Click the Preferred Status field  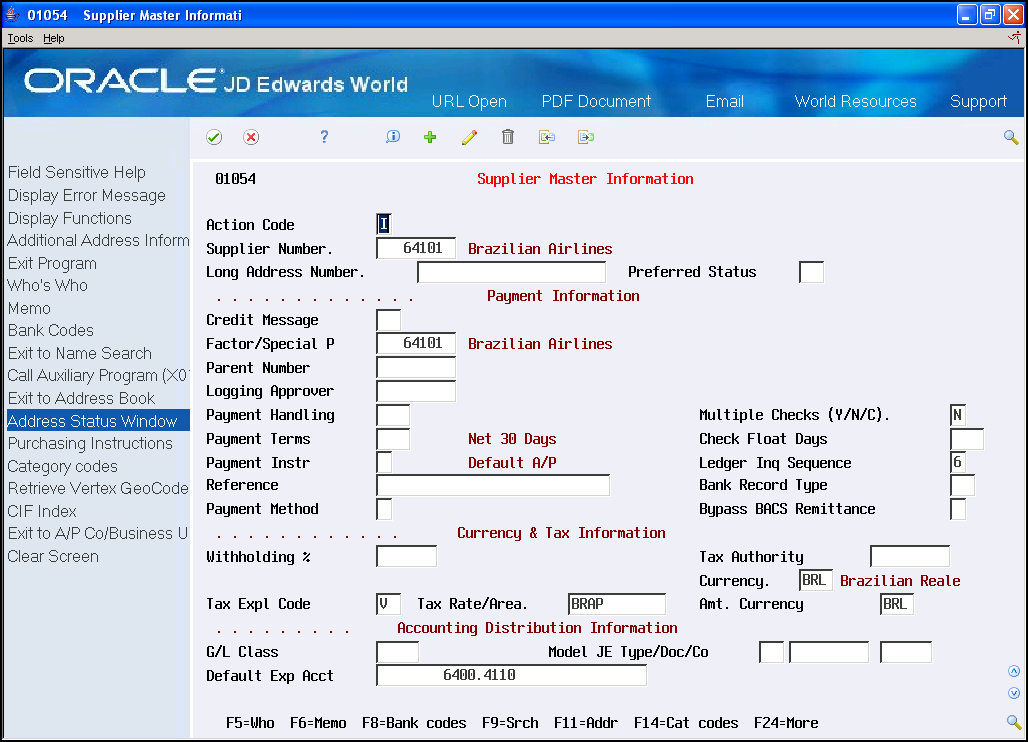click(811, 272)
